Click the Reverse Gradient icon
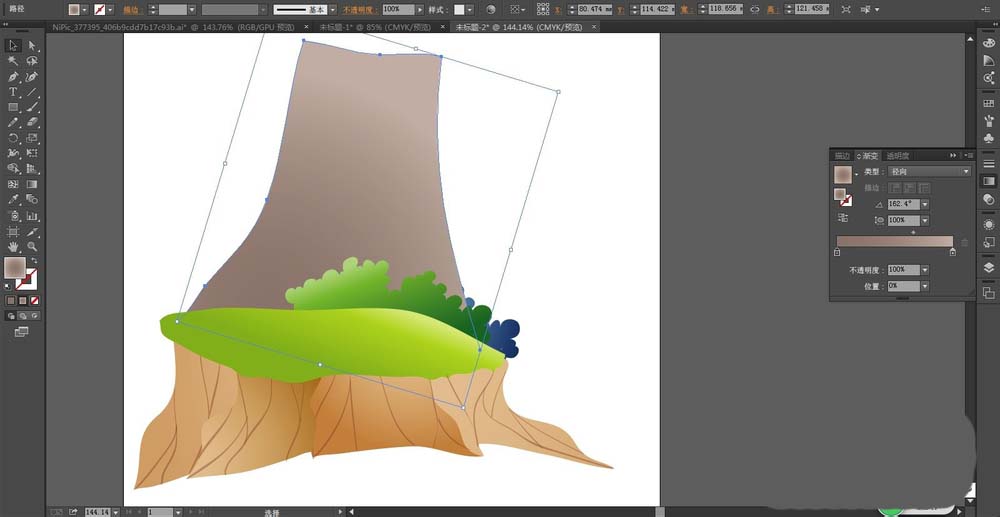Screen dimensions: 1000x517 pyautogui.click(x=842, y=217)
